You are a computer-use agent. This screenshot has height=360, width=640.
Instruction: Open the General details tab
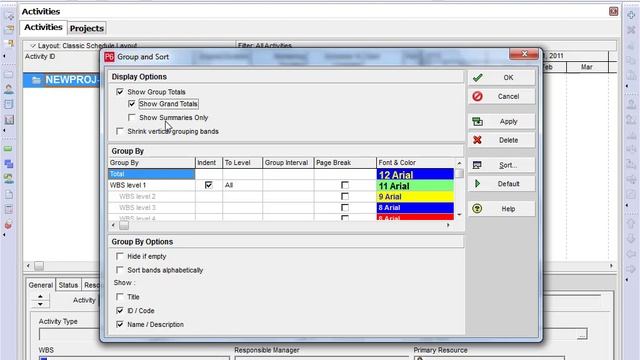point(41,285)
